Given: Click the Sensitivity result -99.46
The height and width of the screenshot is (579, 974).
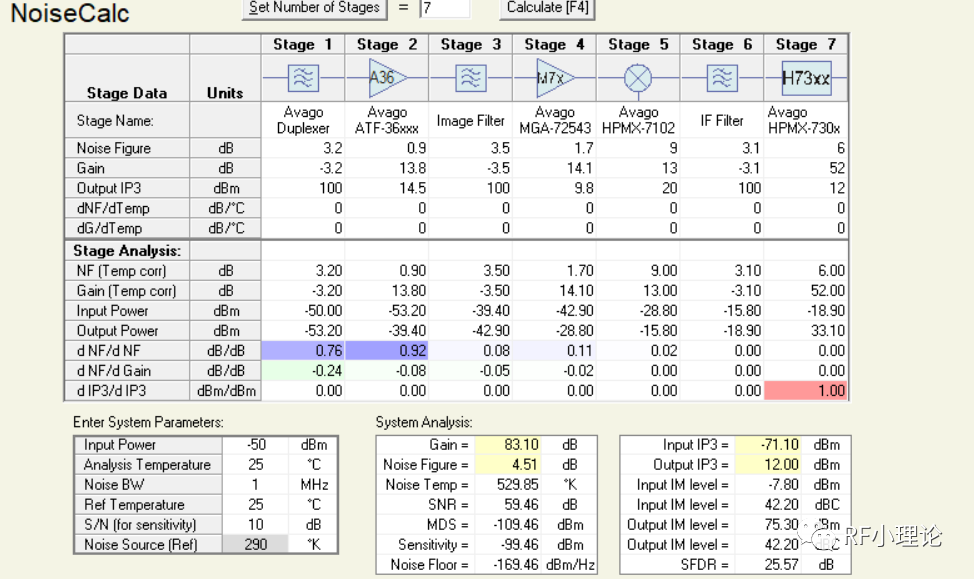Looking at the screenshot, I should [x=507, y=544].
